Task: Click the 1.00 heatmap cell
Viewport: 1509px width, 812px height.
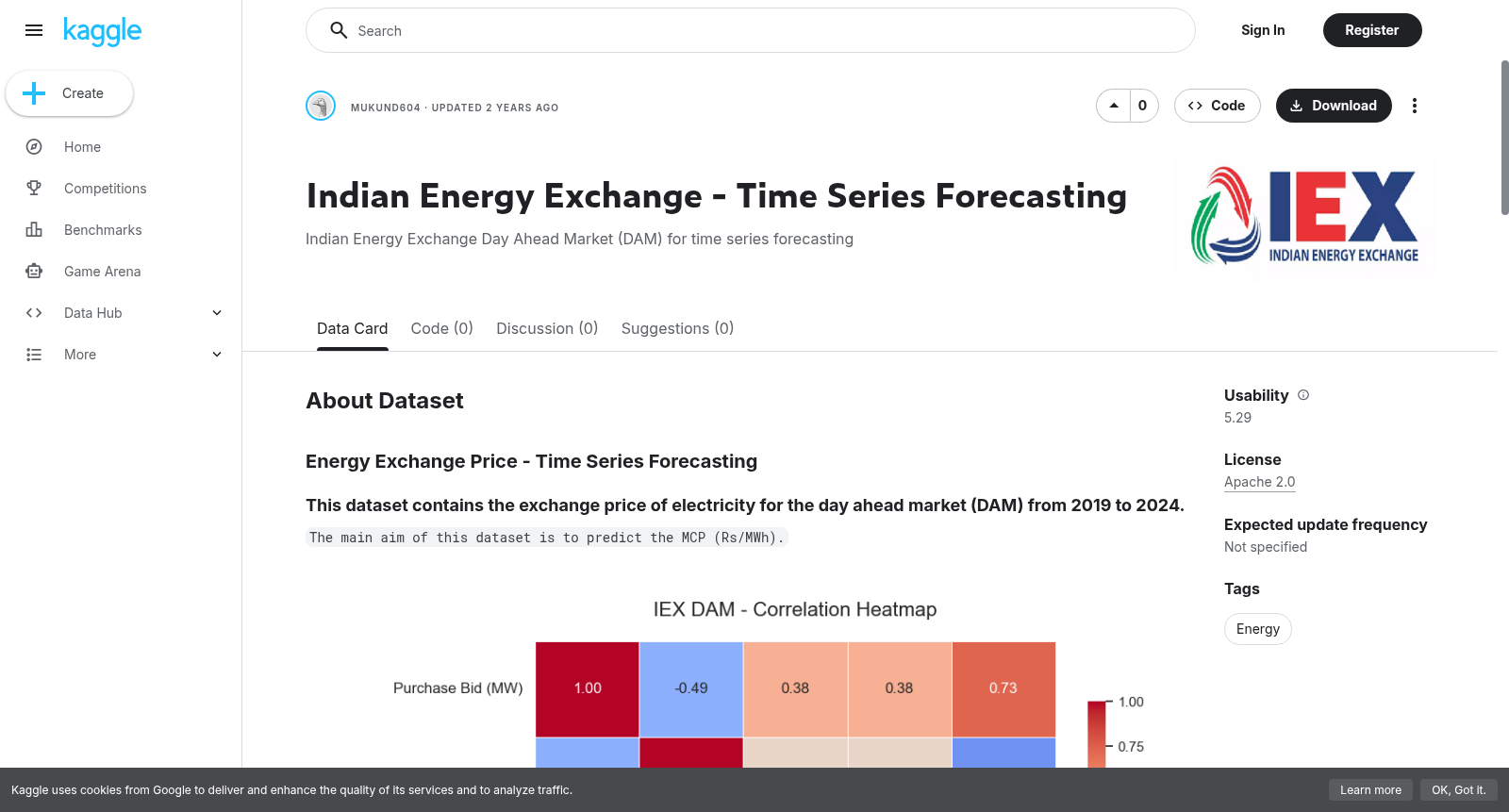Action: pos(588,688)
